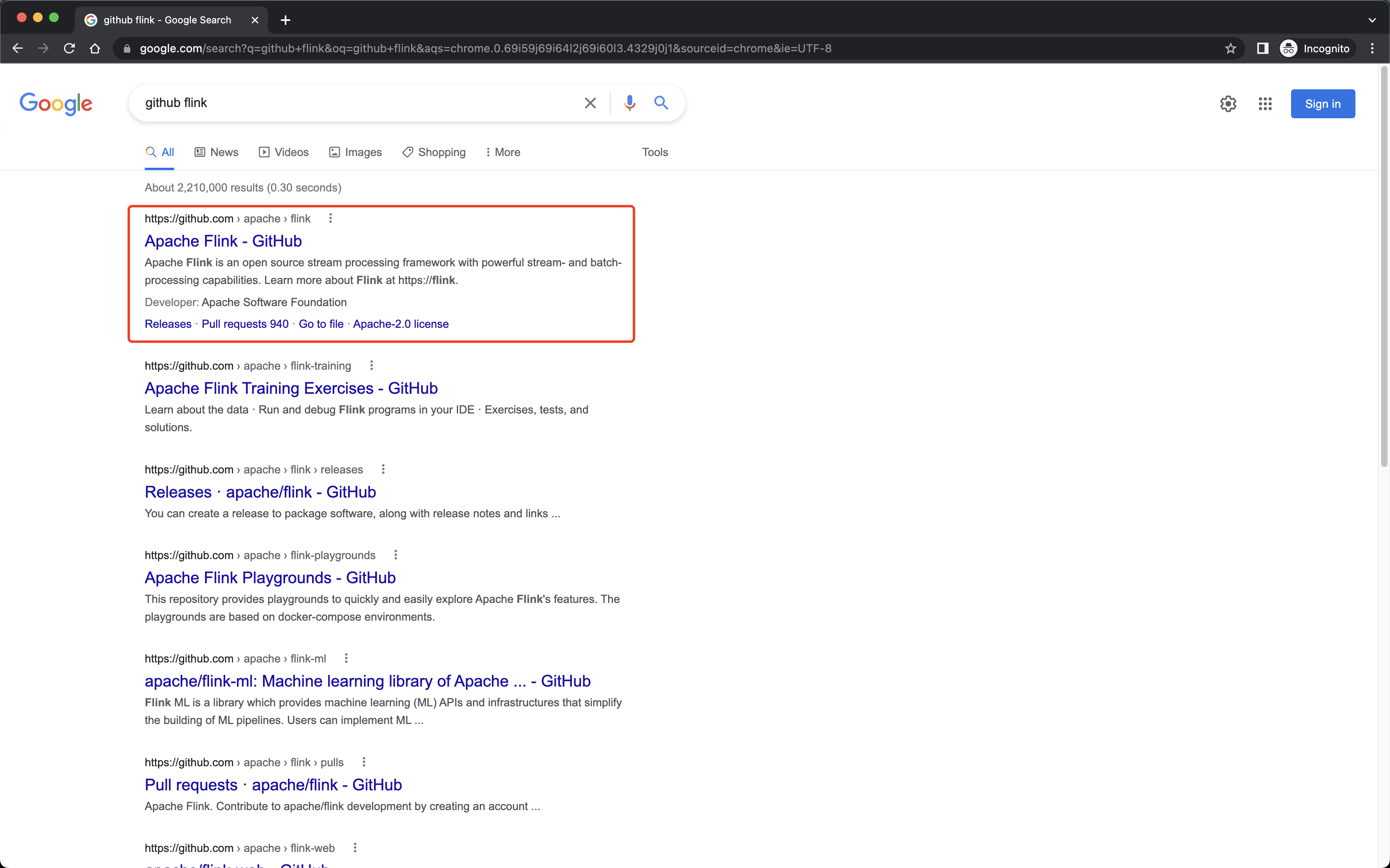Open three-dot options for the flink-training result
Screen dimensions: 1390x868
pyautogui.click(x=371, y=365)
